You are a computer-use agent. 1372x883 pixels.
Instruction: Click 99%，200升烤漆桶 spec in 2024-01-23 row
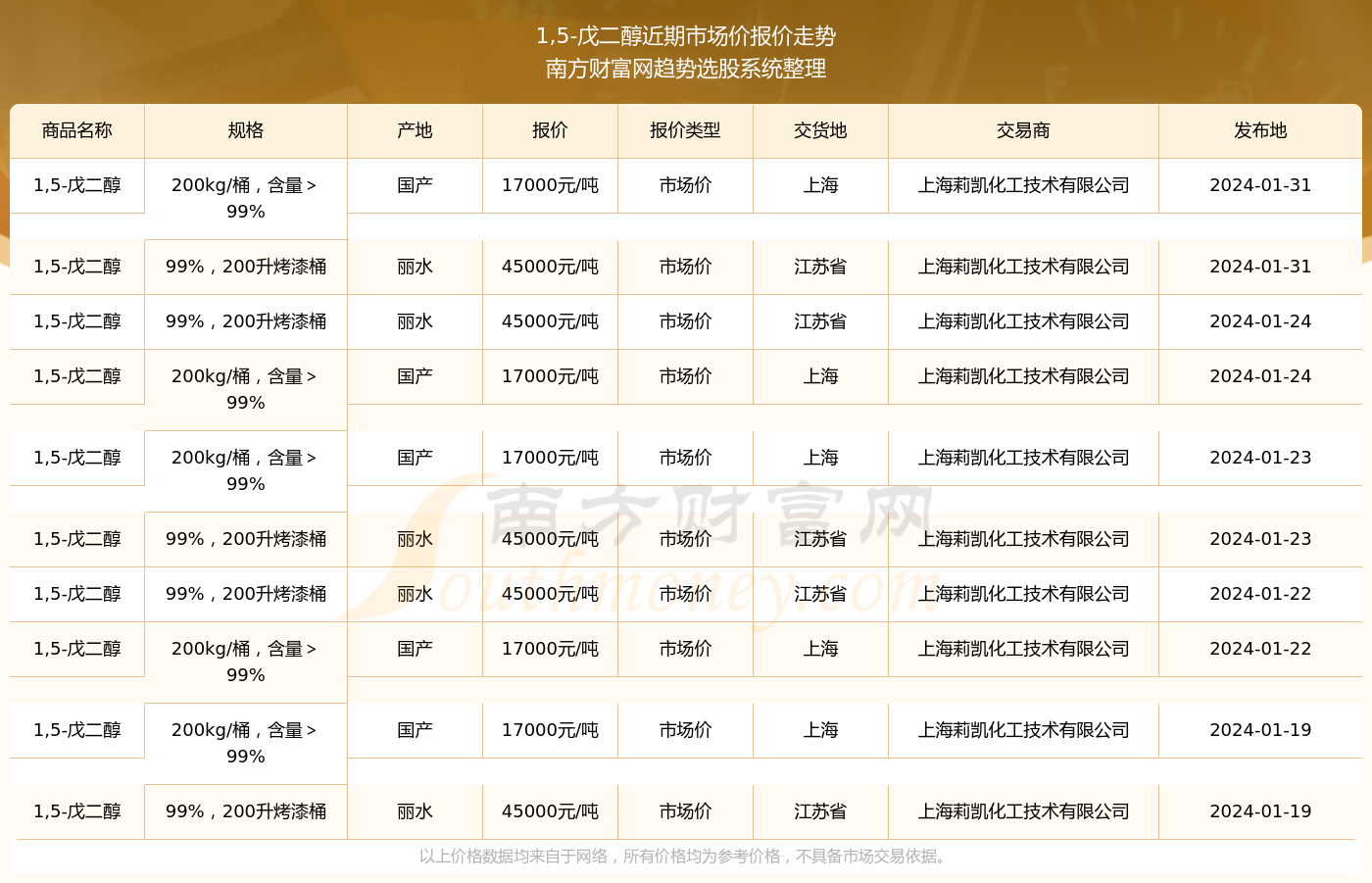coord(246,539)
